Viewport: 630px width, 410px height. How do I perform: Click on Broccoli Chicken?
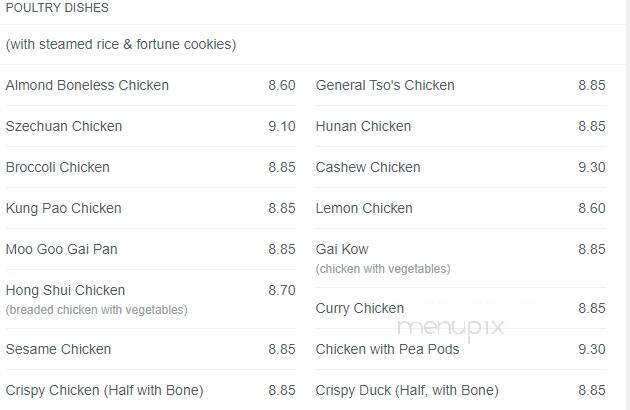pos(57,167)
